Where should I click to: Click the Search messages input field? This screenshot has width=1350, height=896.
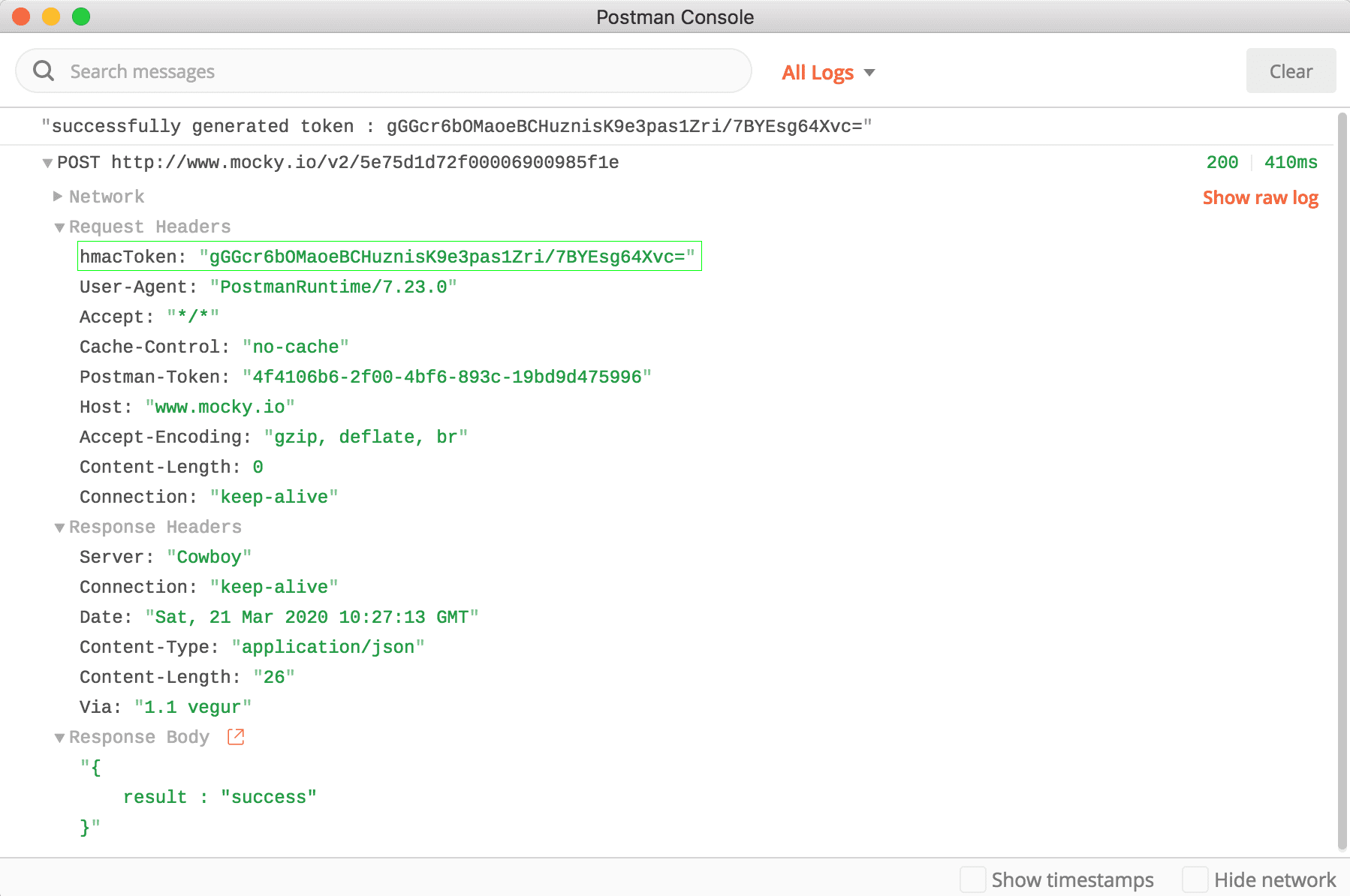(375, 71)
